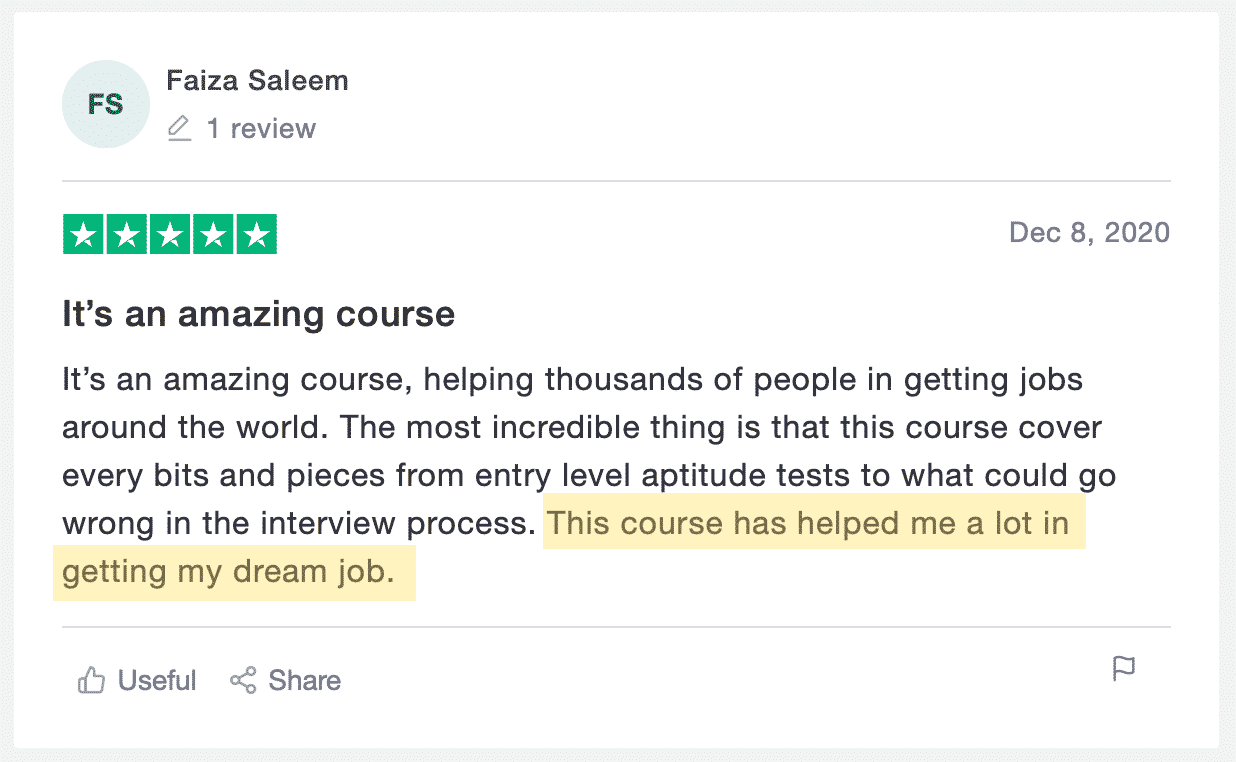Image resolution: width=1236 pixels, height=762 pixels.
Task: Click the body line starting "around the world"
Action: pos(581,428)
